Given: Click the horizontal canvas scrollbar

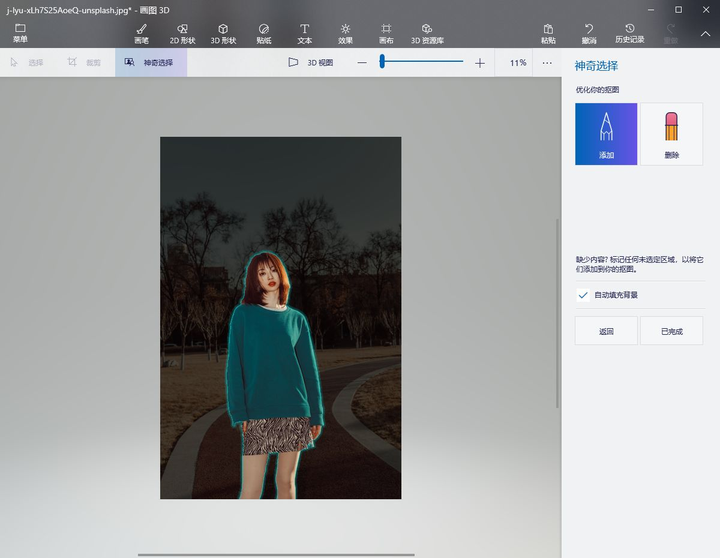Looking at the screenshot, I should [276, 555].
